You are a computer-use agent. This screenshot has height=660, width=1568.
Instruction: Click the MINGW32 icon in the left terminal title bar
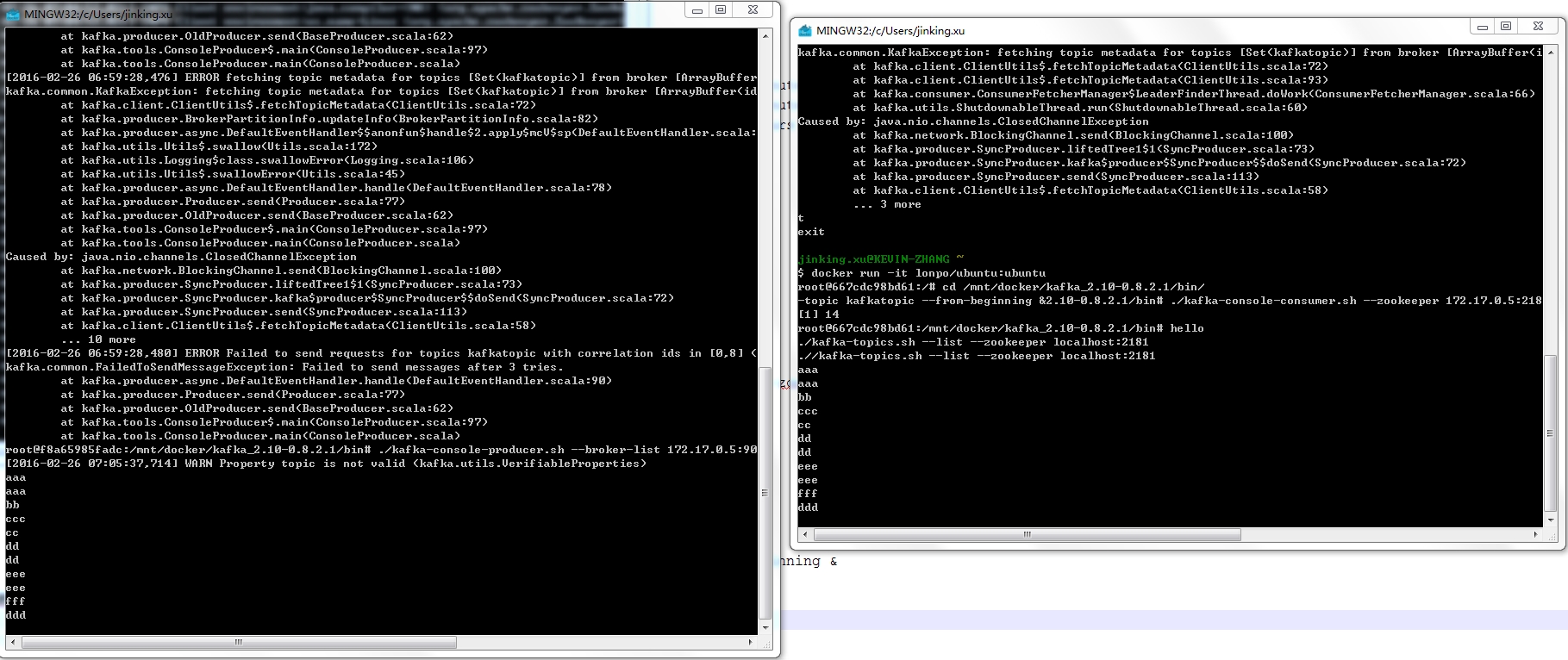coord(13,14)
